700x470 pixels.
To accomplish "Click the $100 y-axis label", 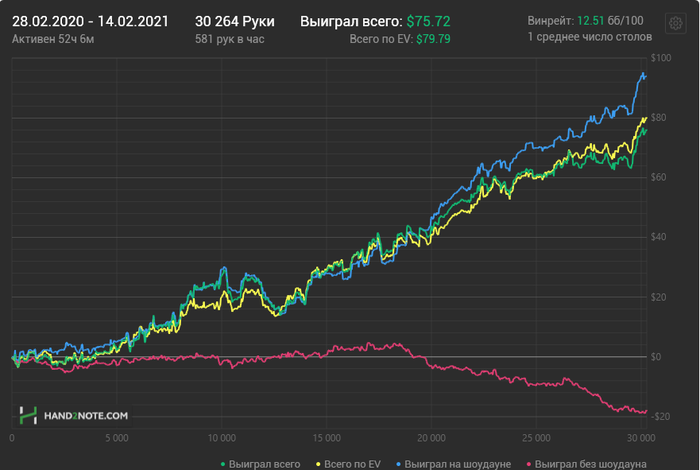I will [661, 58].
